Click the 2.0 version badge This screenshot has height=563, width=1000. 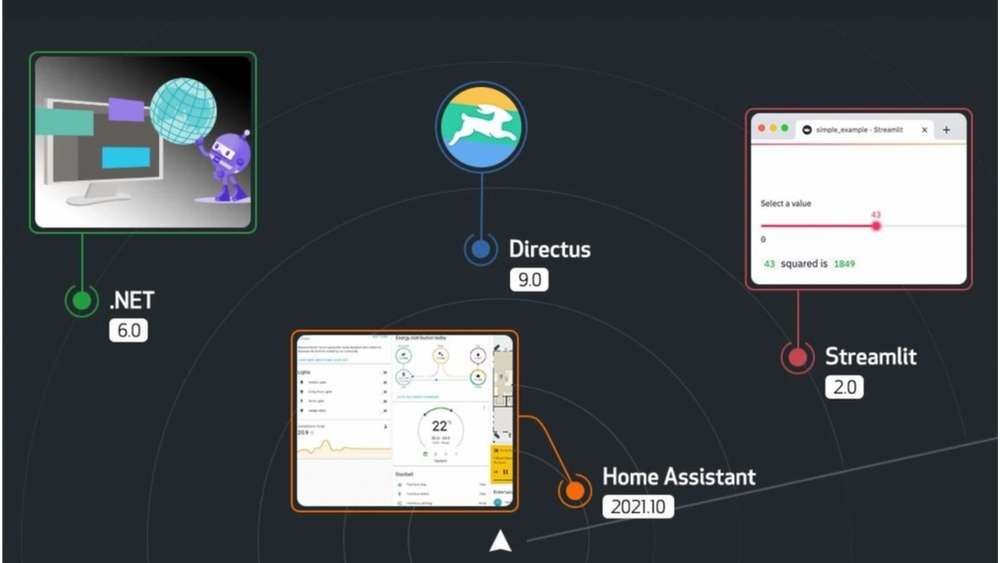(x=844, y=387)
